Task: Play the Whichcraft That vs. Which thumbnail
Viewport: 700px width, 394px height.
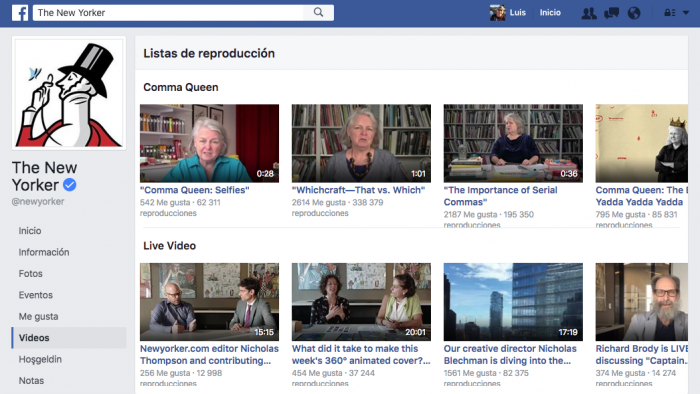Action: tap(361, 143)
